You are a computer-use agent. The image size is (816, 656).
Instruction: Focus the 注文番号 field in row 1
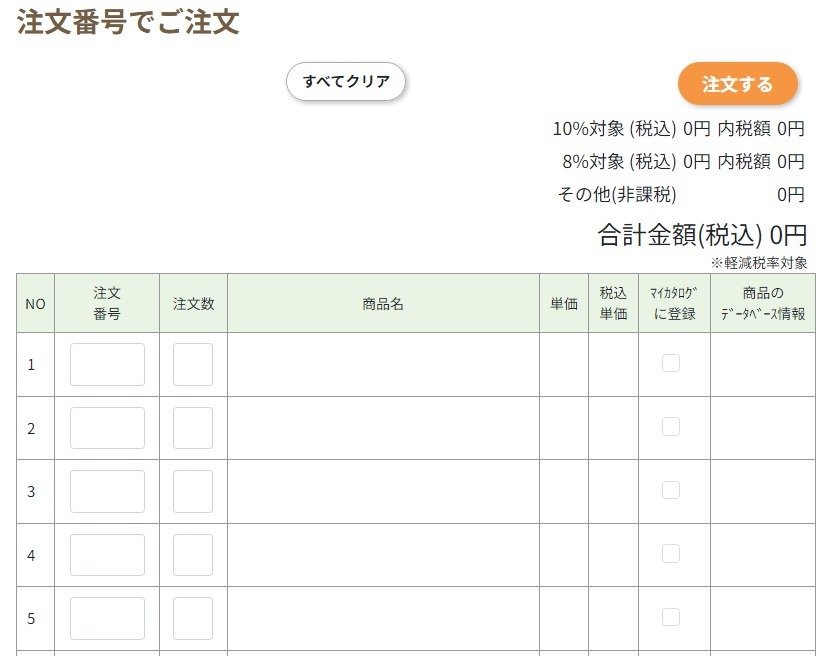pos(107,364)
